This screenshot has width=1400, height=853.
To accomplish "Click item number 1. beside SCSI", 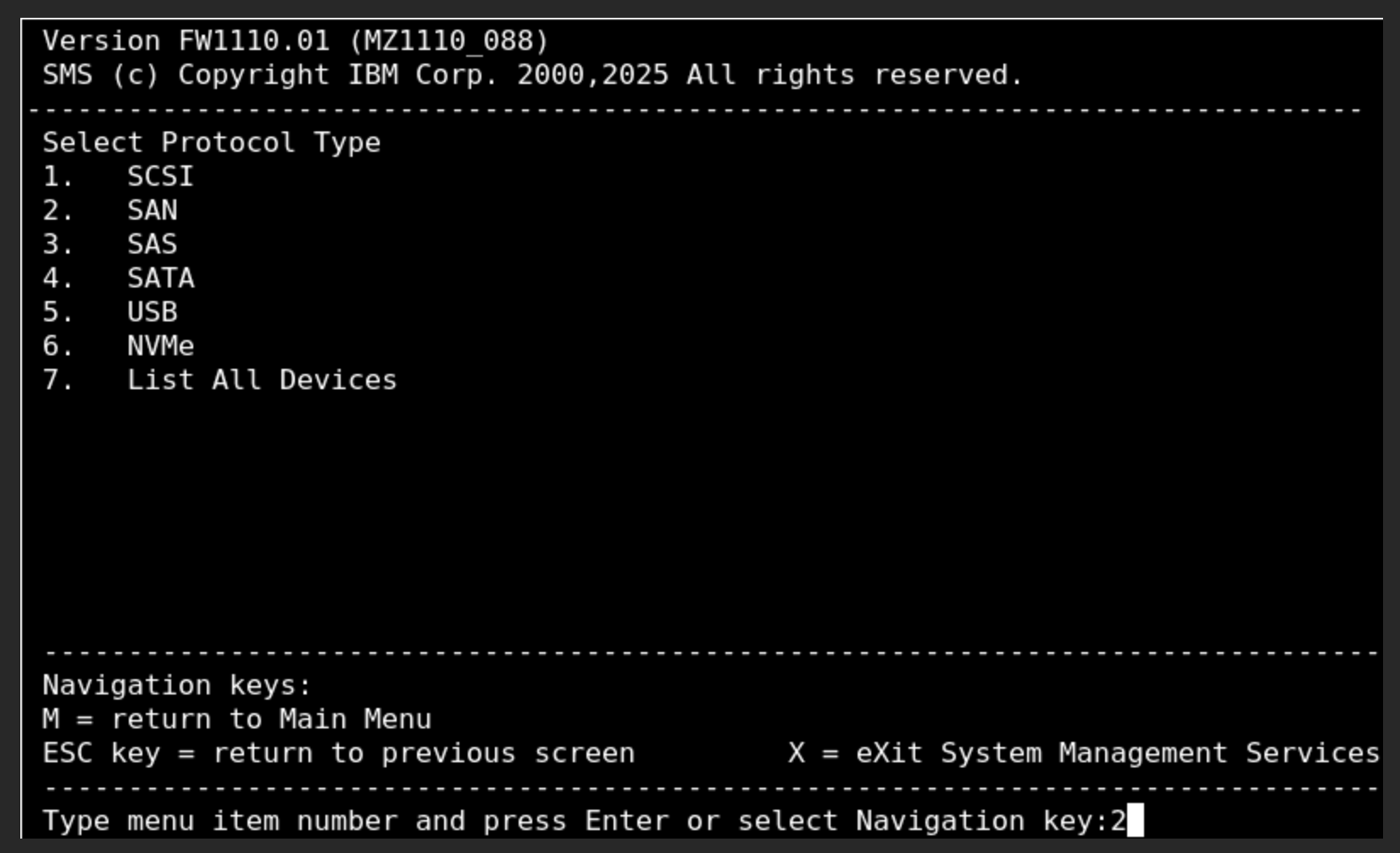I will point(58,176).
